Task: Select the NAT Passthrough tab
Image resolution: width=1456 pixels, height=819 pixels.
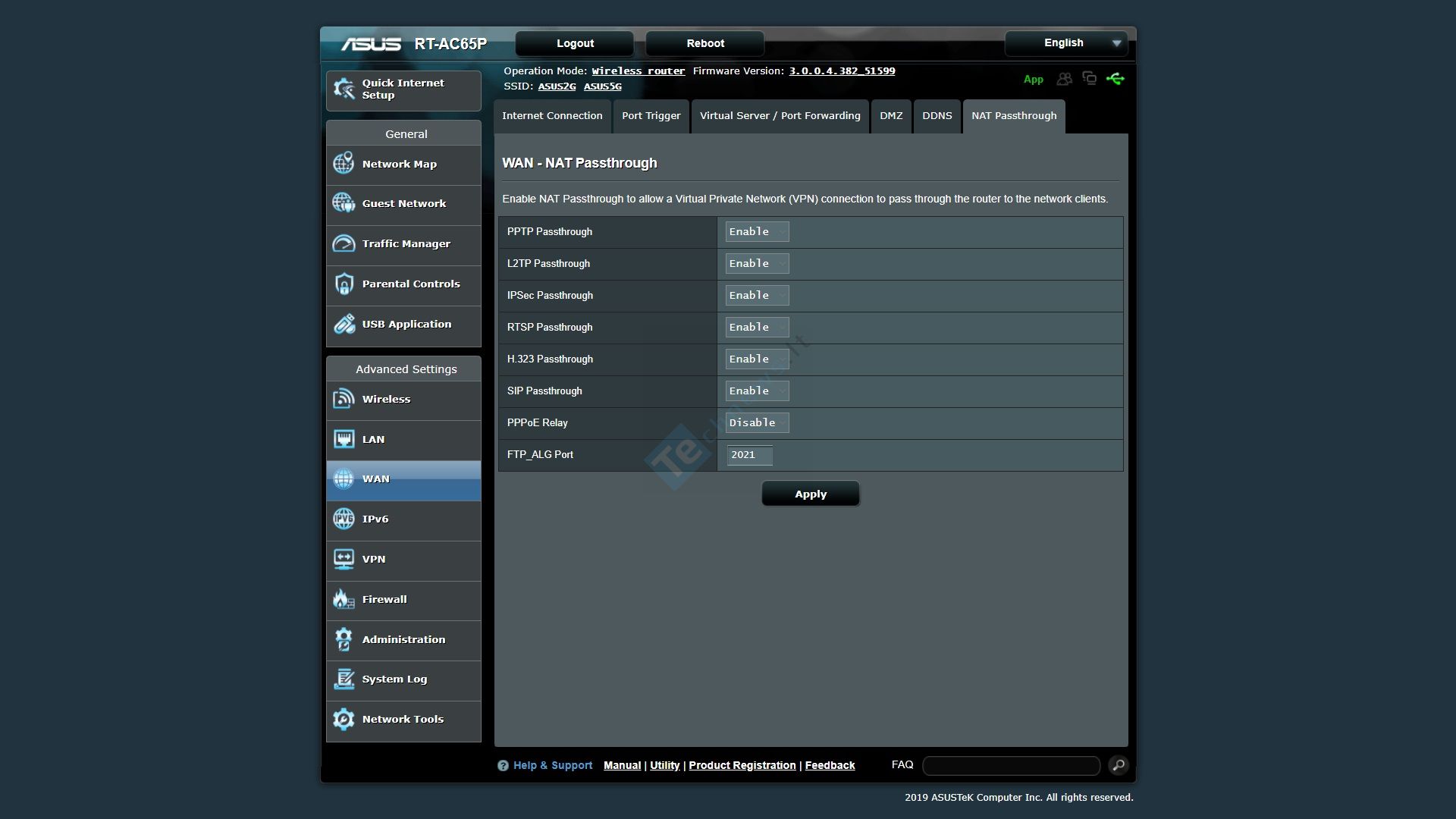Action: tap(1014, 116)
